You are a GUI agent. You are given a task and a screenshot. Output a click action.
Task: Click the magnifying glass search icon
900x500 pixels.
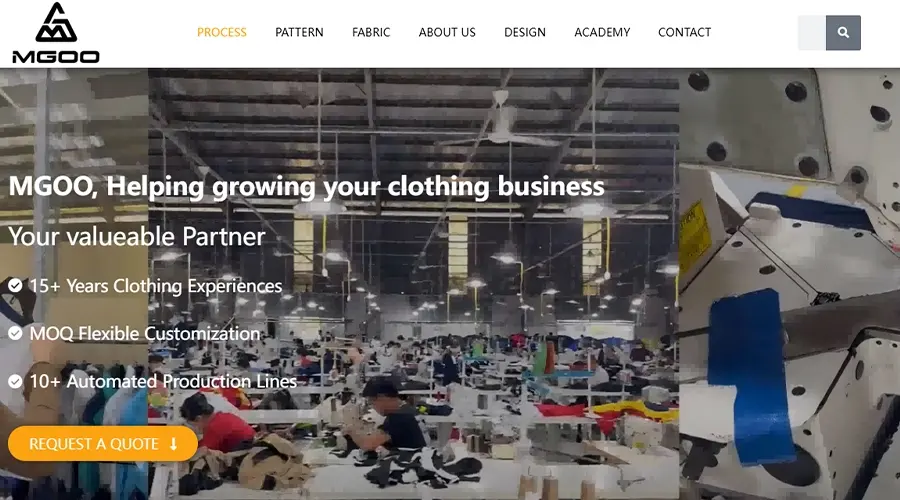point(843,33)
